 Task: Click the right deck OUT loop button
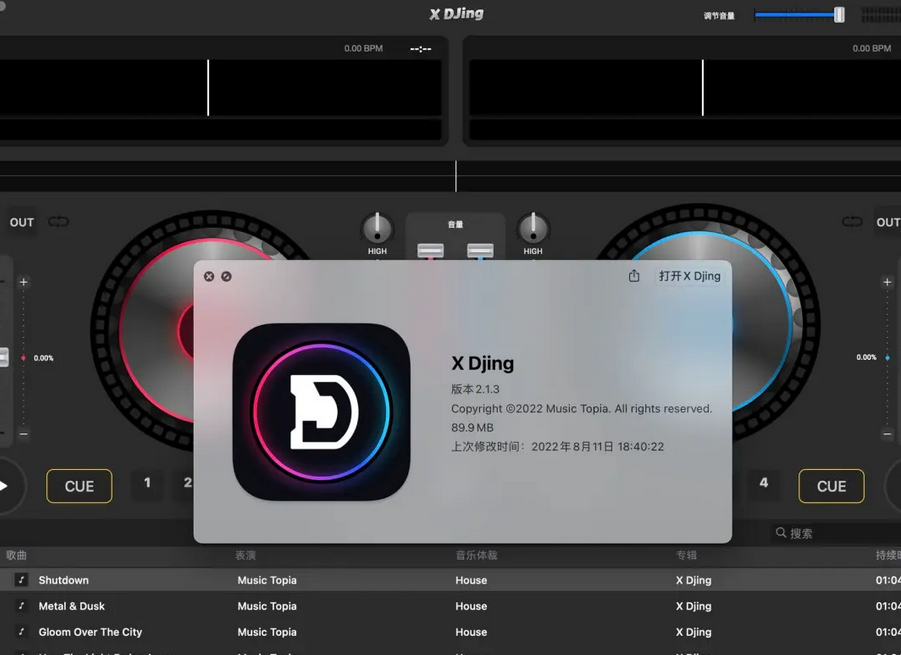(x=888, y=222)
